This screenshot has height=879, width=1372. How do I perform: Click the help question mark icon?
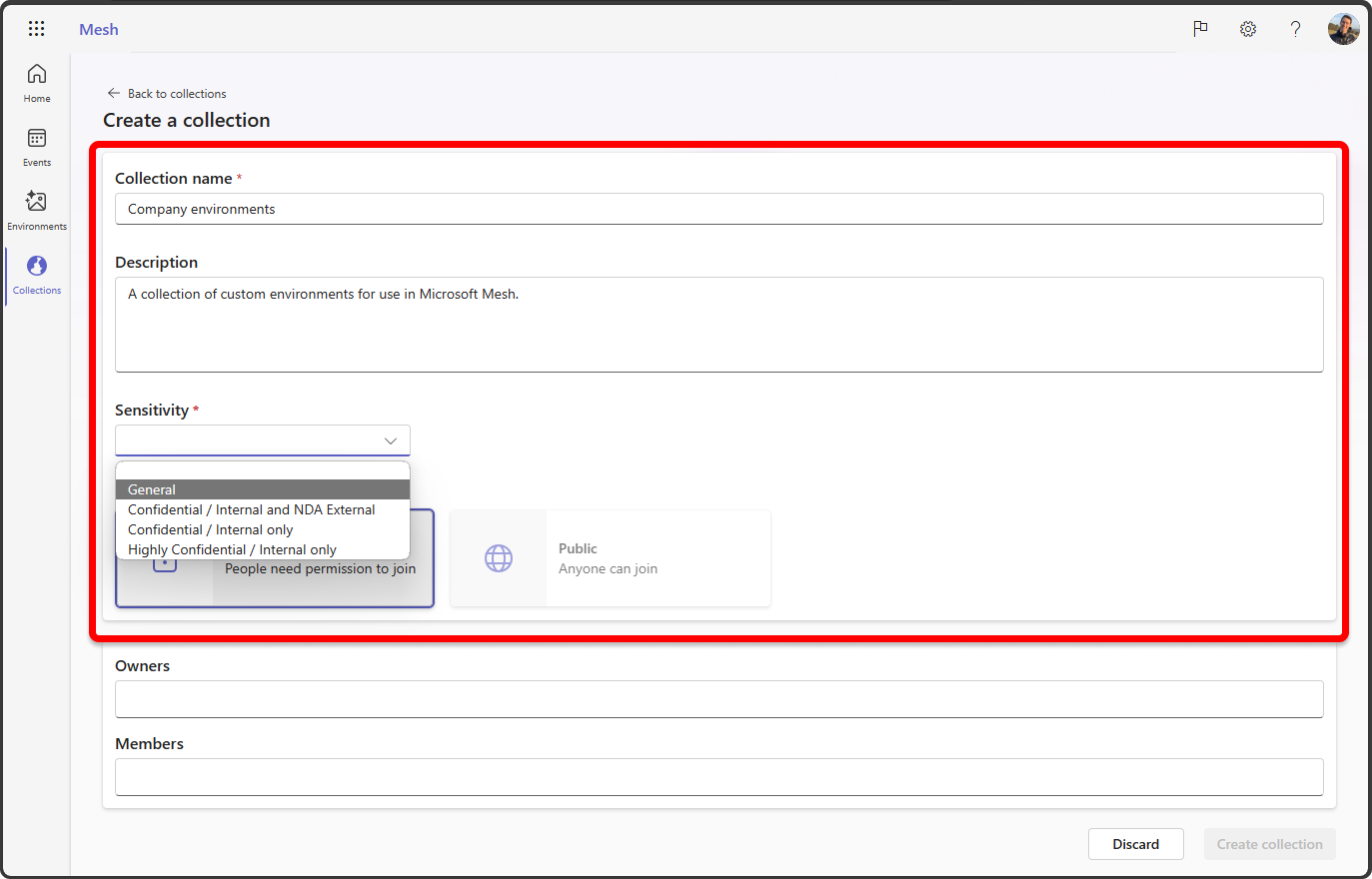tap(1295, 29)
